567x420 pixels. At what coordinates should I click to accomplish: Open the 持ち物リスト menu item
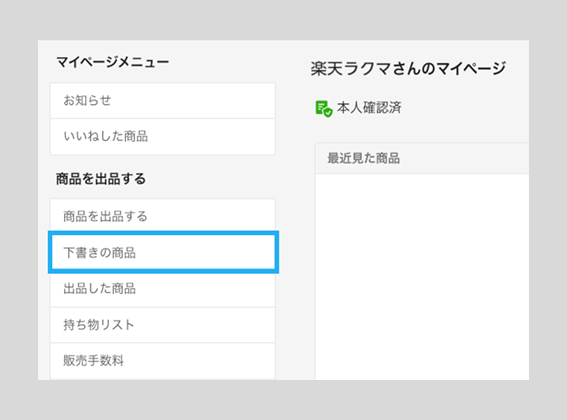[162, 325]
